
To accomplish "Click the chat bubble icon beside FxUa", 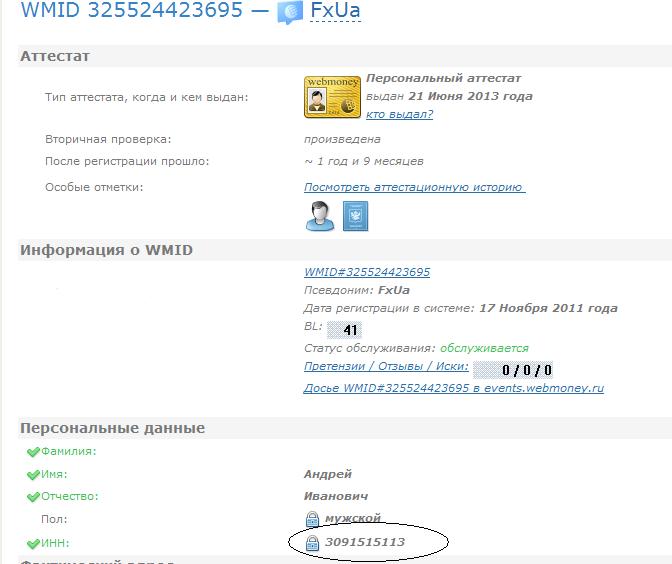I will coord(290,14).
